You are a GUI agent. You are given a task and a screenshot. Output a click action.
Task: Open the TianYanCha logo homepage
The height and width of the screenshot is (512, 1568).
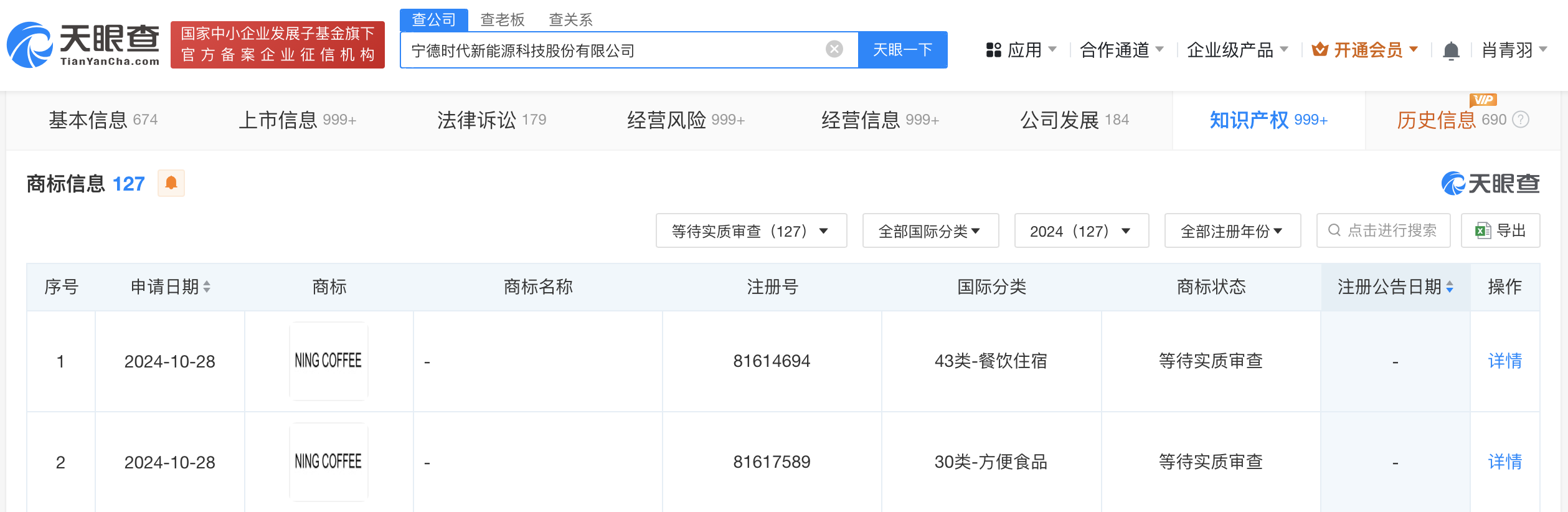coord(83,45)
